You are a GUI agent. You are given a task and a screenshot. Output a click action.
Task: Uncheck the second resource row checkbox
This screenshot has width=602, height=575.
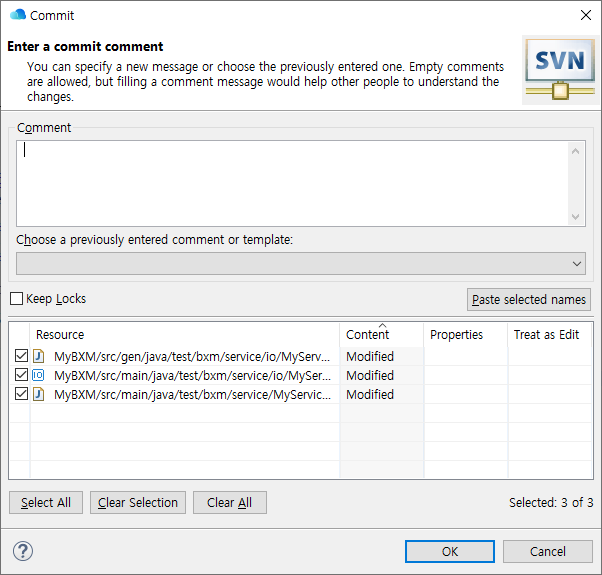[21, 375]
